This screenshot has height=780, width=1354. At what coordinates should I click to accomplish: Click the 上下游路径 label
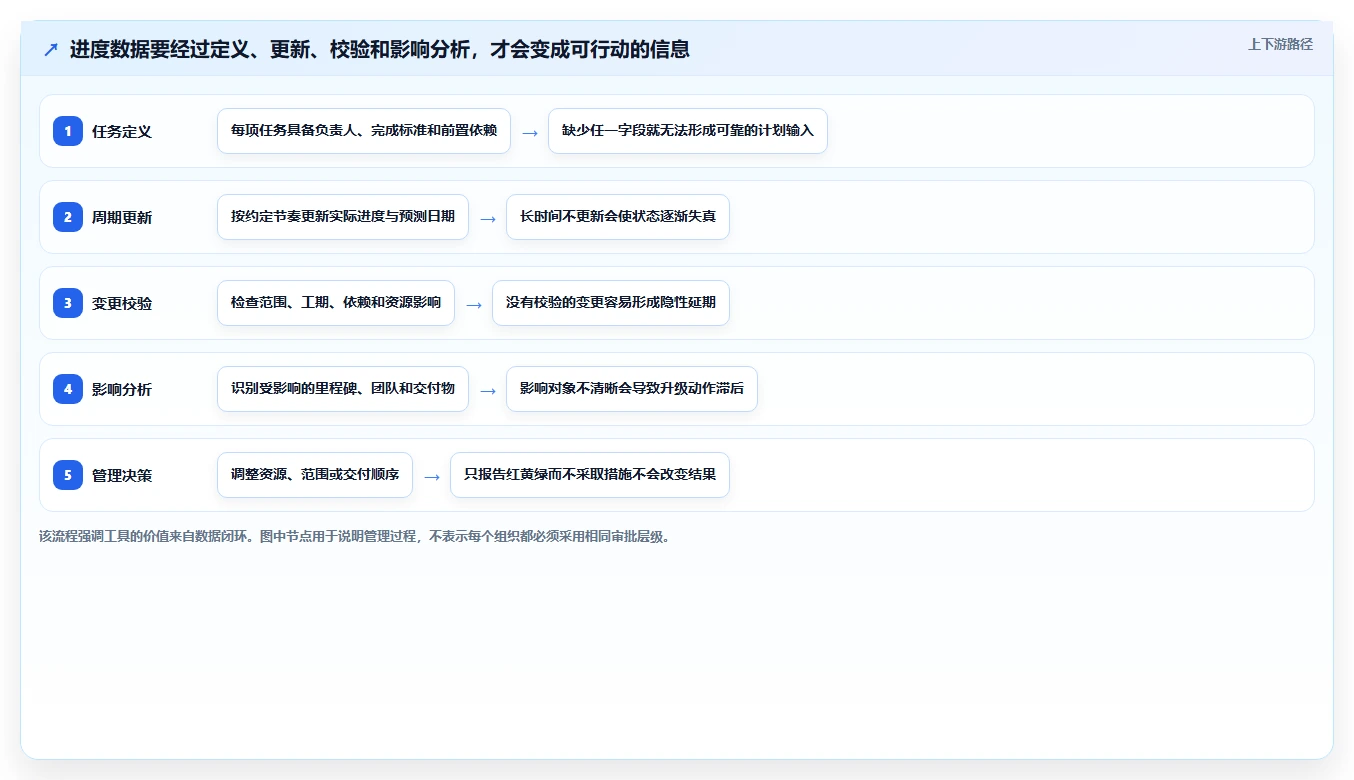tap(1280, 44)
